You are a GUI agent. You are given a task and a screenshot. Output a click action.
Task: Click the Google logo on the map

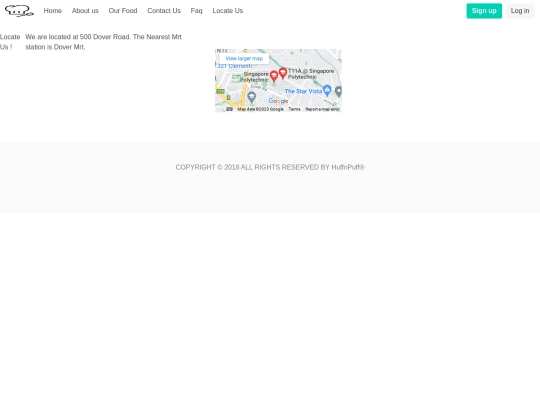pos(278,101)
